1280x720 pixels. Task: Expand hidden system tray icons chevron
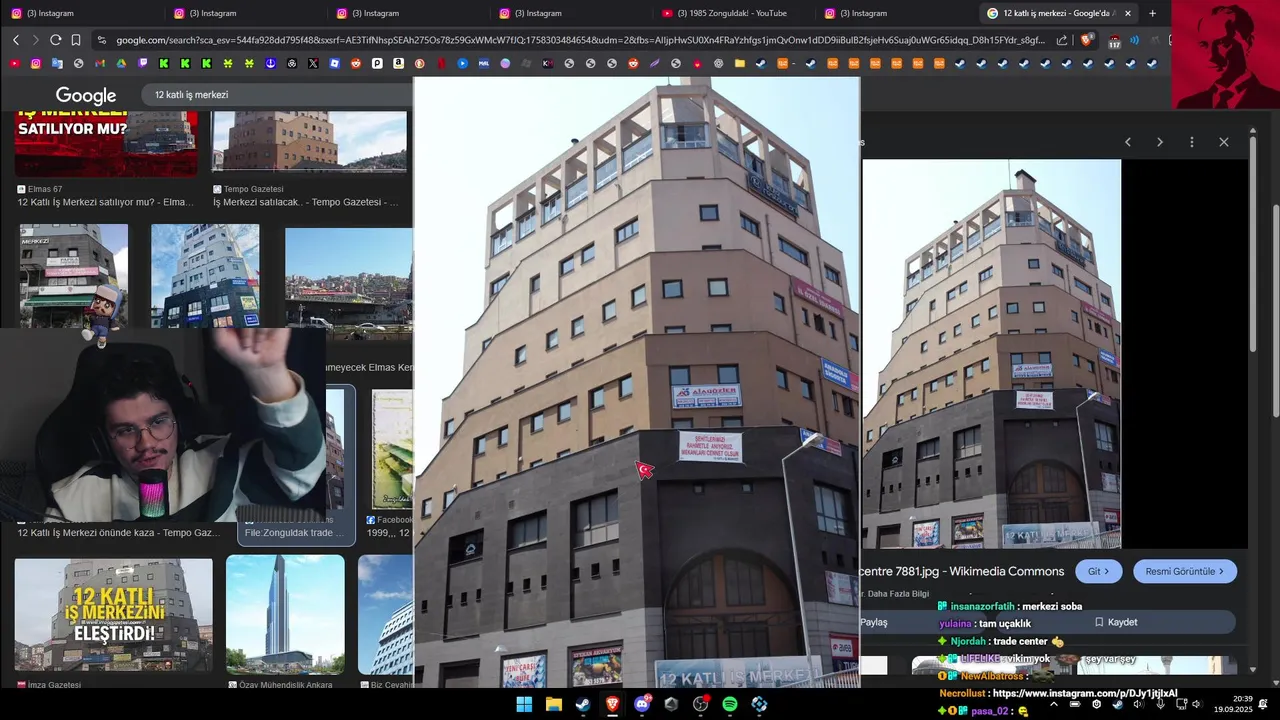point(1053,704)
